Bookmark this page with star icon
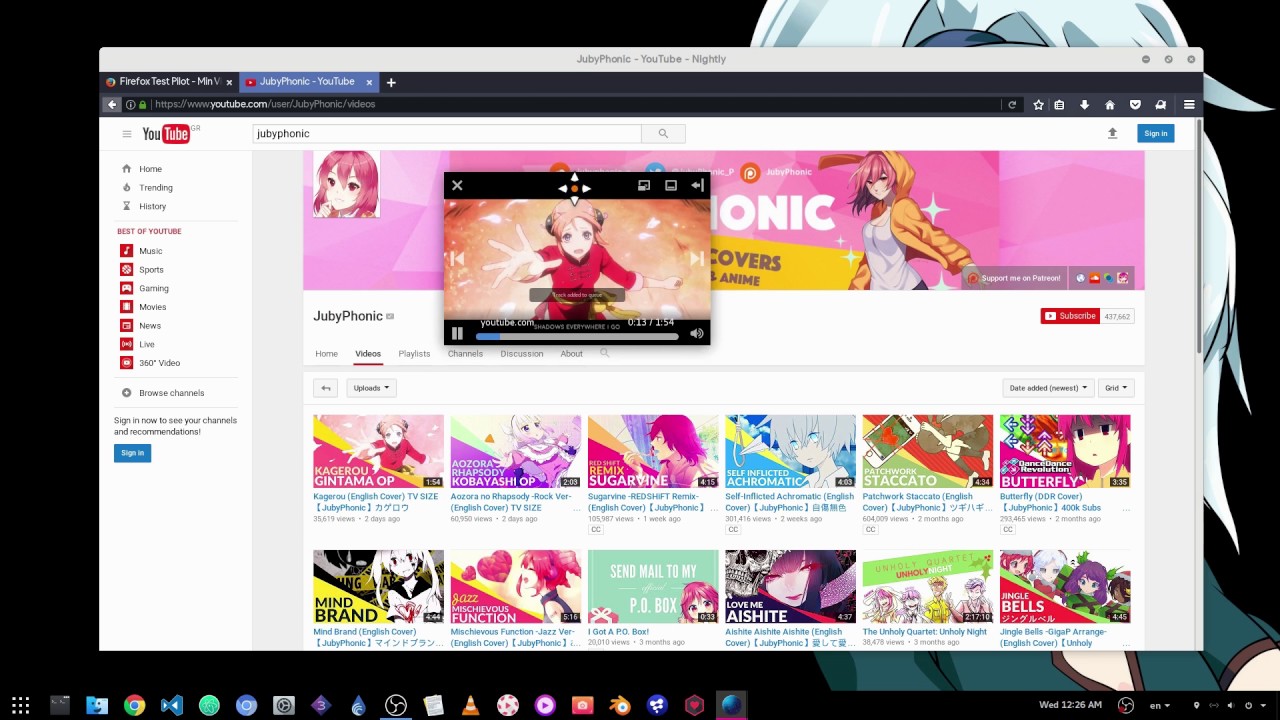Screen dimensions: 1280x720 1038,104
